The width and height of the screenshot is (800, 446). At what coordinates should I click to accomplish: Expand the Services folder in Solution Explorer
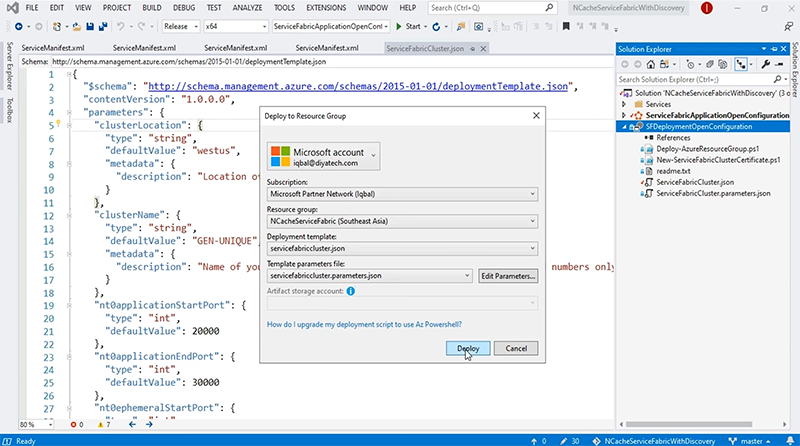623,104
